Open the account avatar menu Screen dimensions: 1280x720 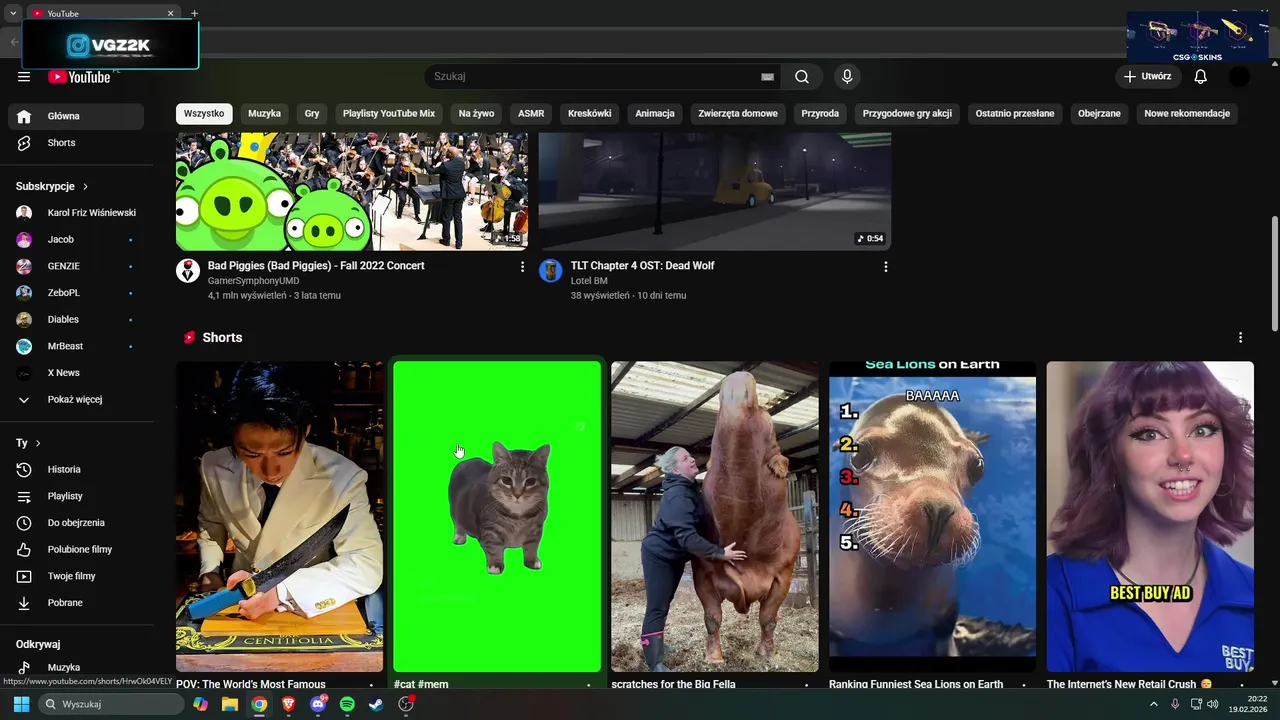tap(1239, 77)
